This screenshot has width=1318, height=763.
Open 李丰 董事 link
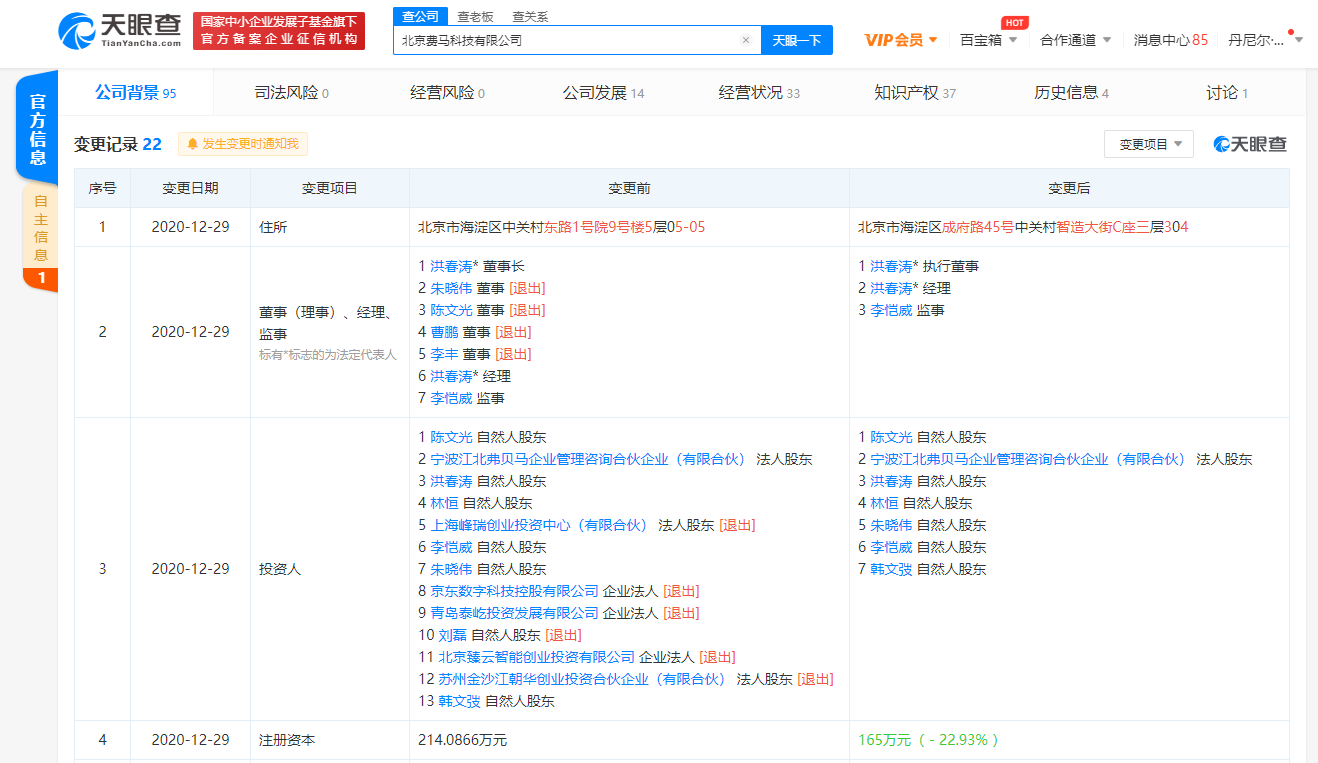tap(445, 354)
